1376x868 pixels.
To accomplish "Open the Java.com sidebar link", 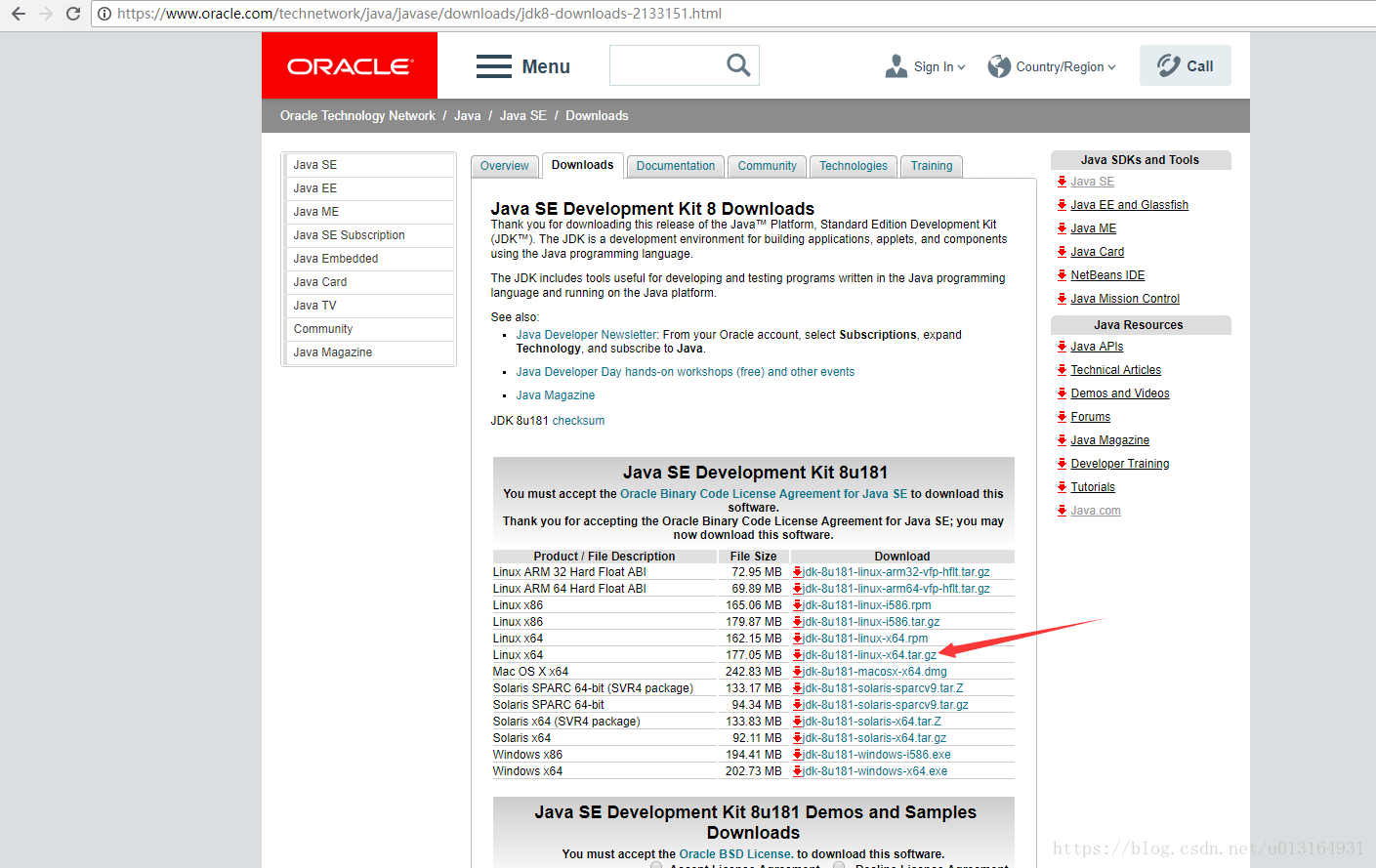I will (1096, 511).
